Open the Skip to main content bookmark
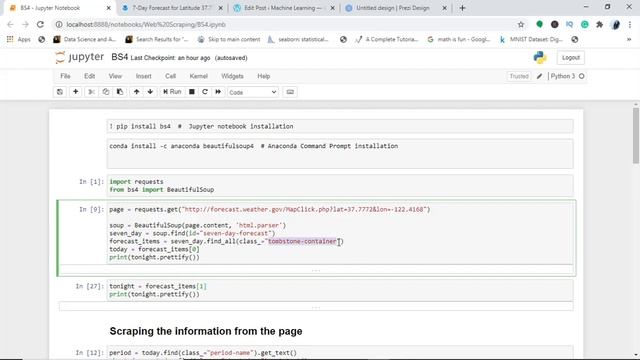This screenshot has height=360, width=640. pyautogui.click(x=229, y=40)
